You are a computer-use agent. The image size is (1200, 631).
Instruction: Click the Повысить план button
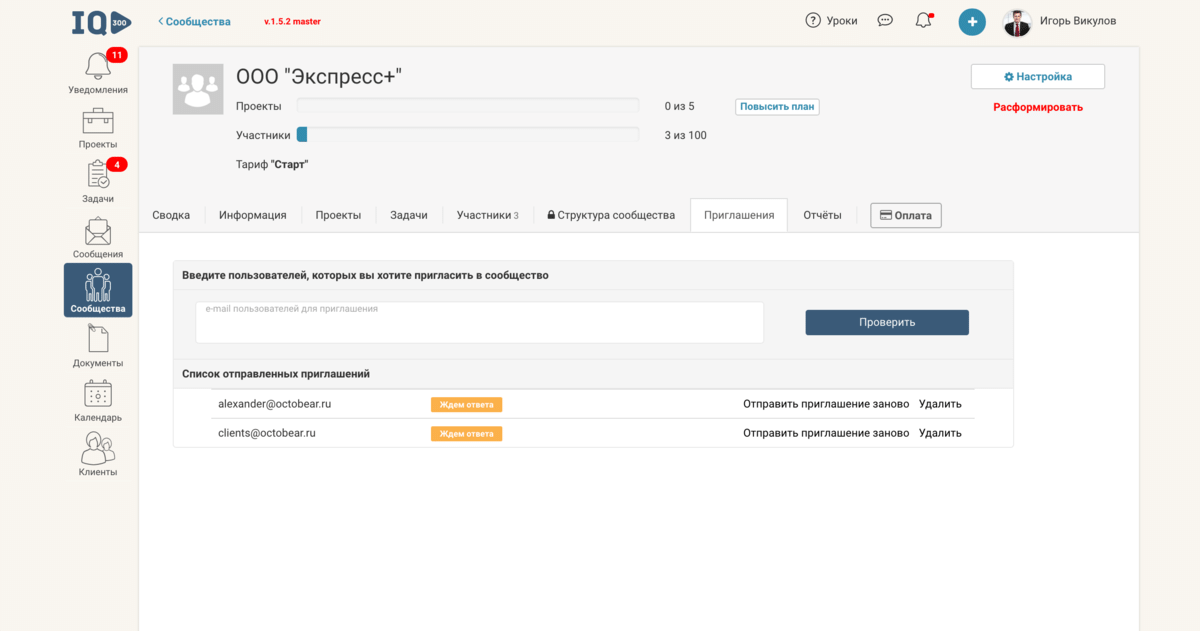tap(777, 107)
